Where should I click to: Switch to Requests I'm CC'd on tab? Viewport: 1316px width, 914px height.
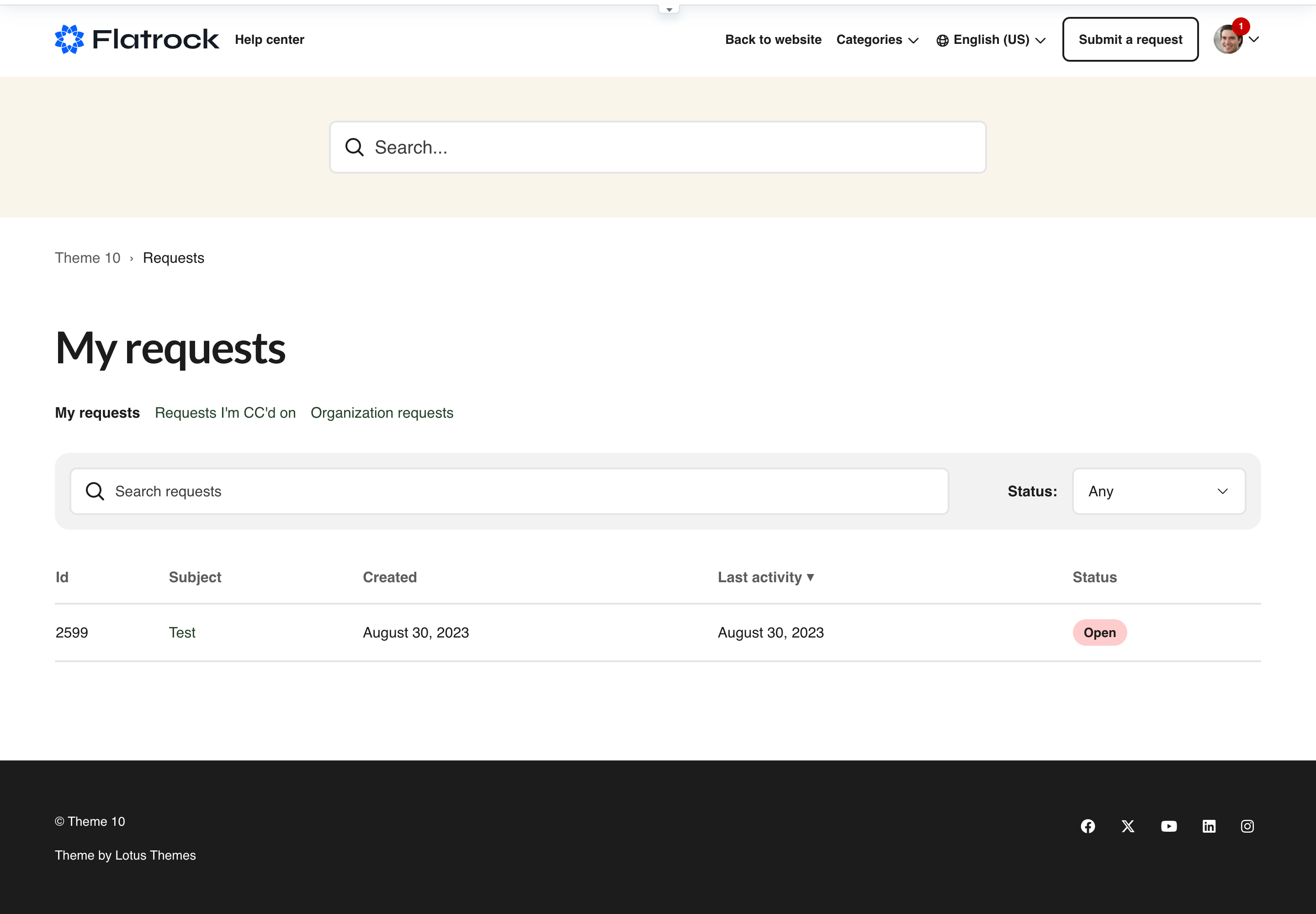coord(225,413)
